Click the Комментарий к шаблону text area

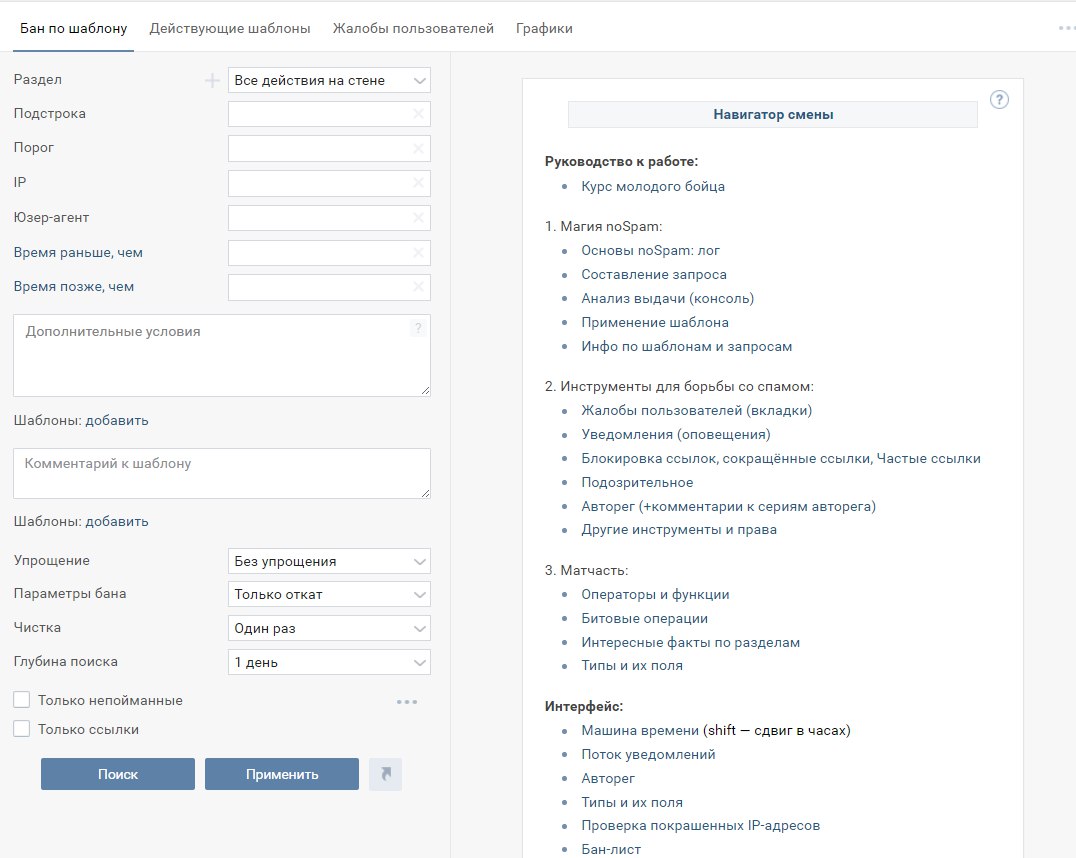(221, 473)
